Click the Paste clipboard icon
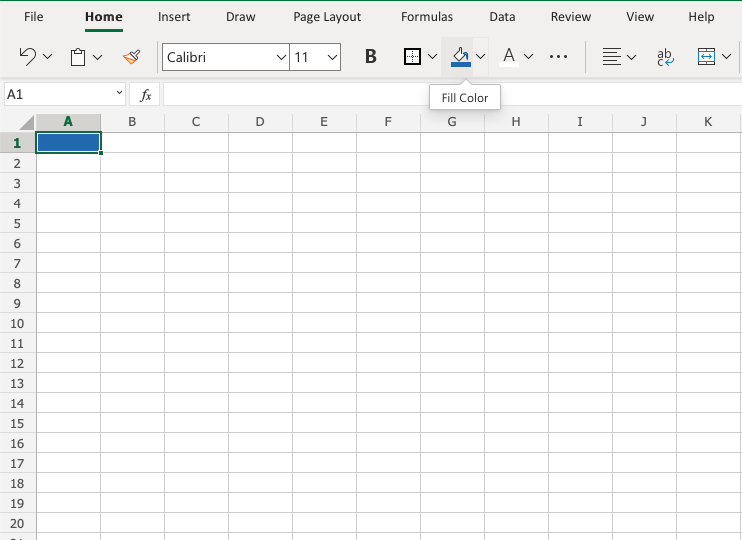 78,57
